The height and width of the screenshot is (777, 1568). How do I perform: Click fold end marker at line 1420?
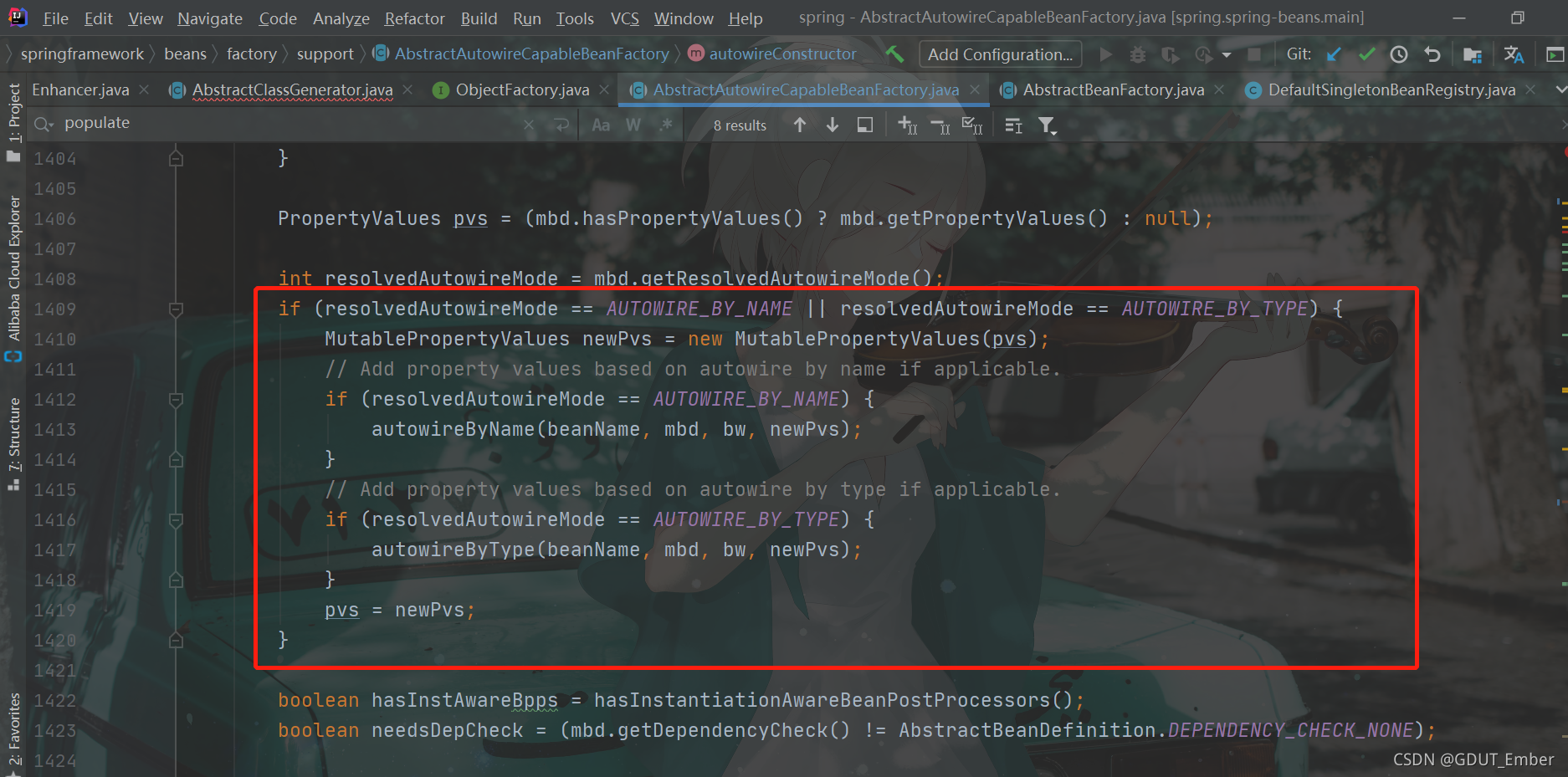(x=176, y=641)
